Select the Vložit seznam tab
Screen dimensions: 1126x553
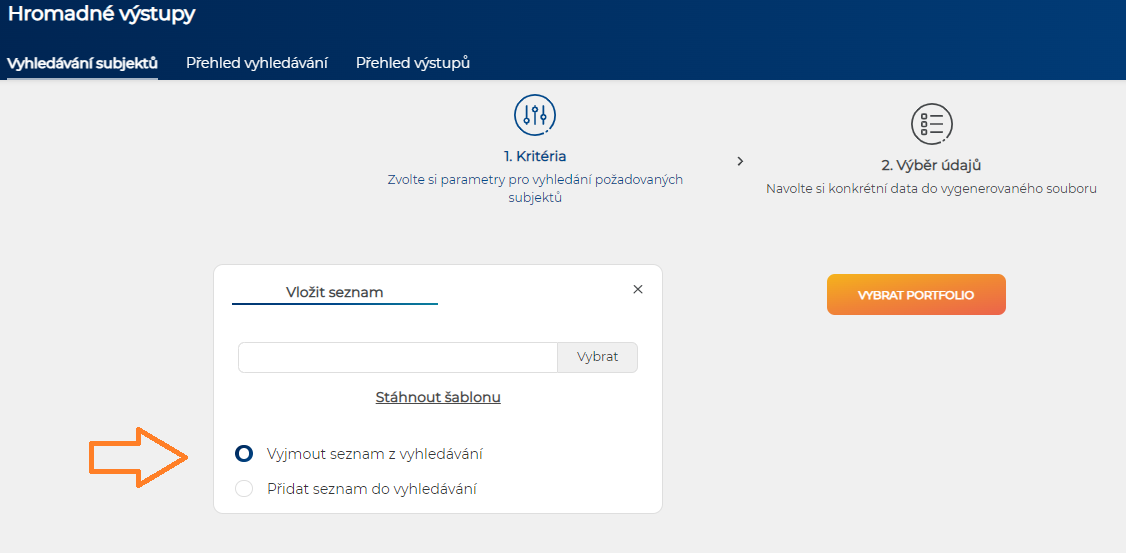coord(335,293)
